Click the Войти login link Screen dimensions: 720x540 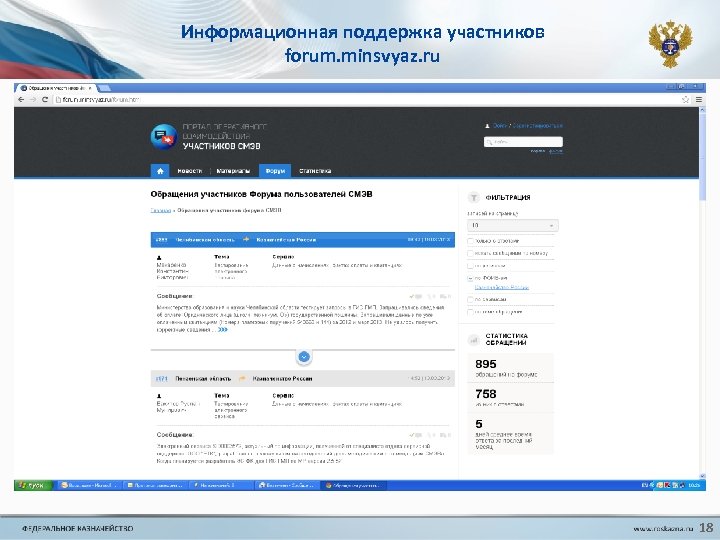click(x=500, y=126)
